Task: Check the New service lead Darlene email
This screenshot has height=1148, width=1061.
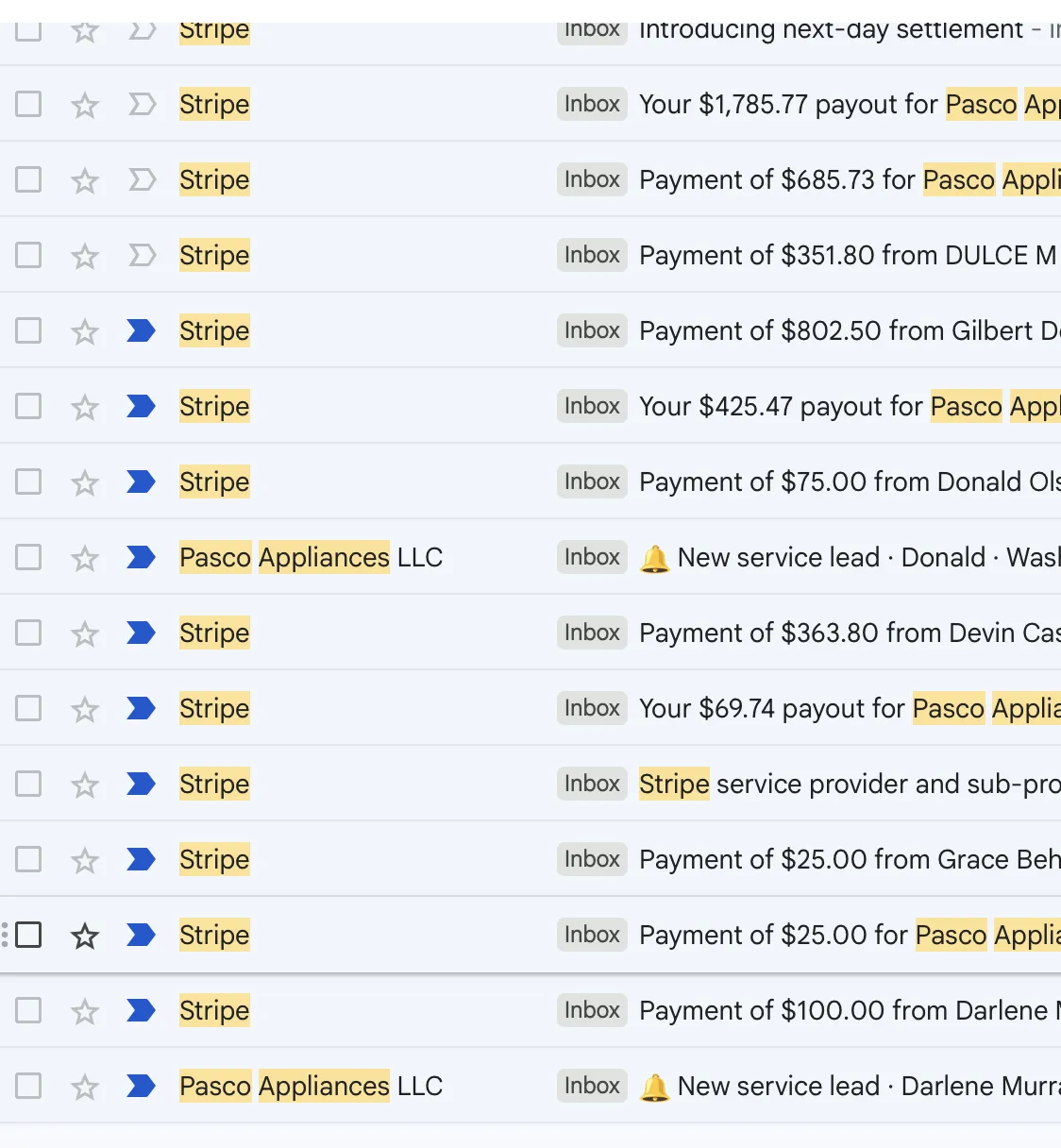Action: [x=28, y=1086]
